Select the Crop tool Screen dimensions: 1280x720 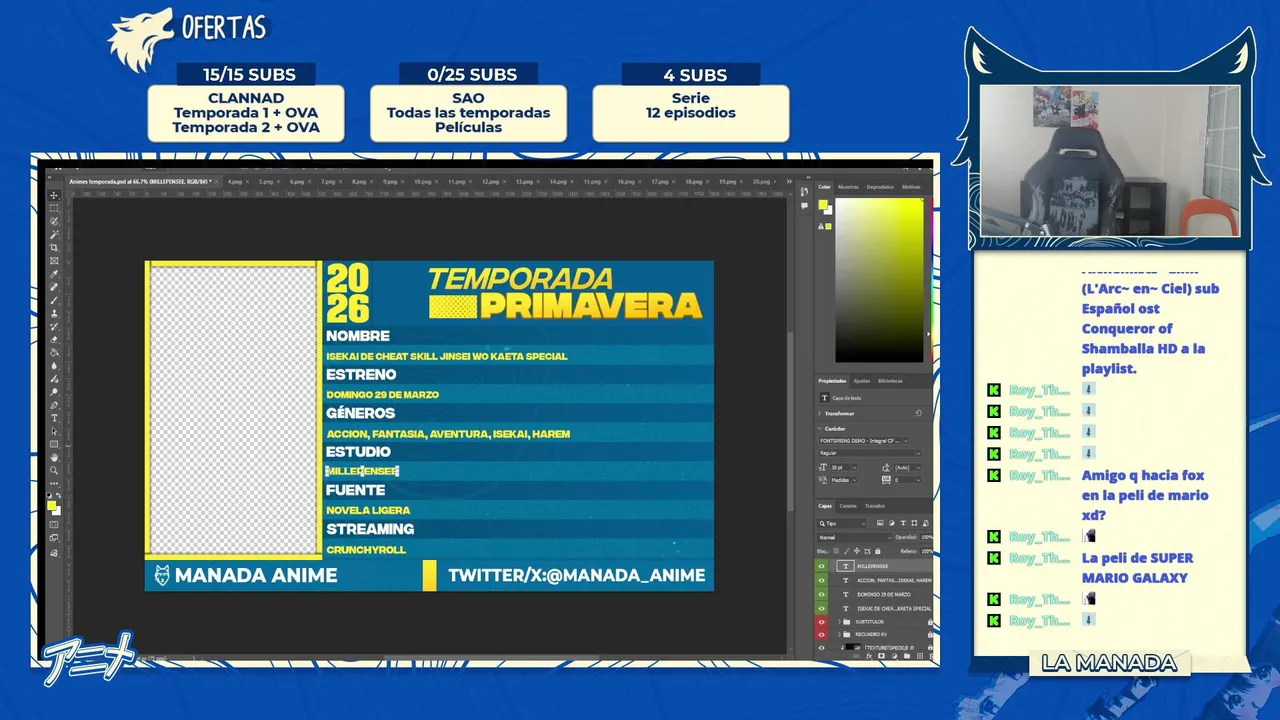[54, 247]
